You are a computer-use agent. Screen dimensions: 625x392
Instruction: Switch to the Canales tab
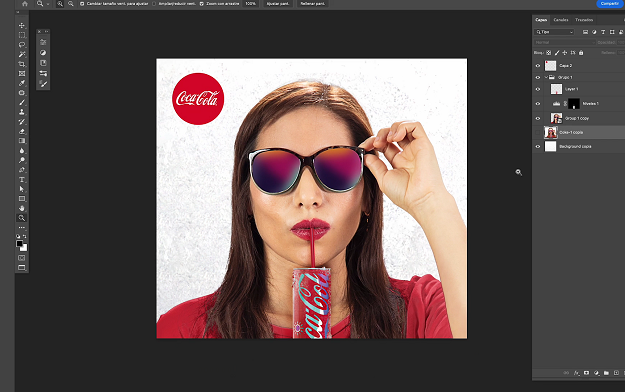(x=561, y=20)
